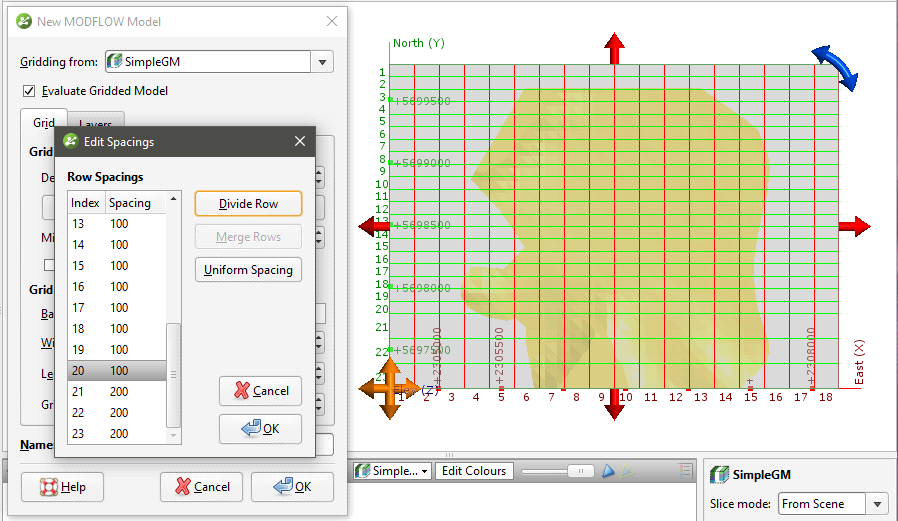The width and height of the screenshot is (898, 521).
Task: Click the blue rotate handle on grid
Action: (834, 67)
